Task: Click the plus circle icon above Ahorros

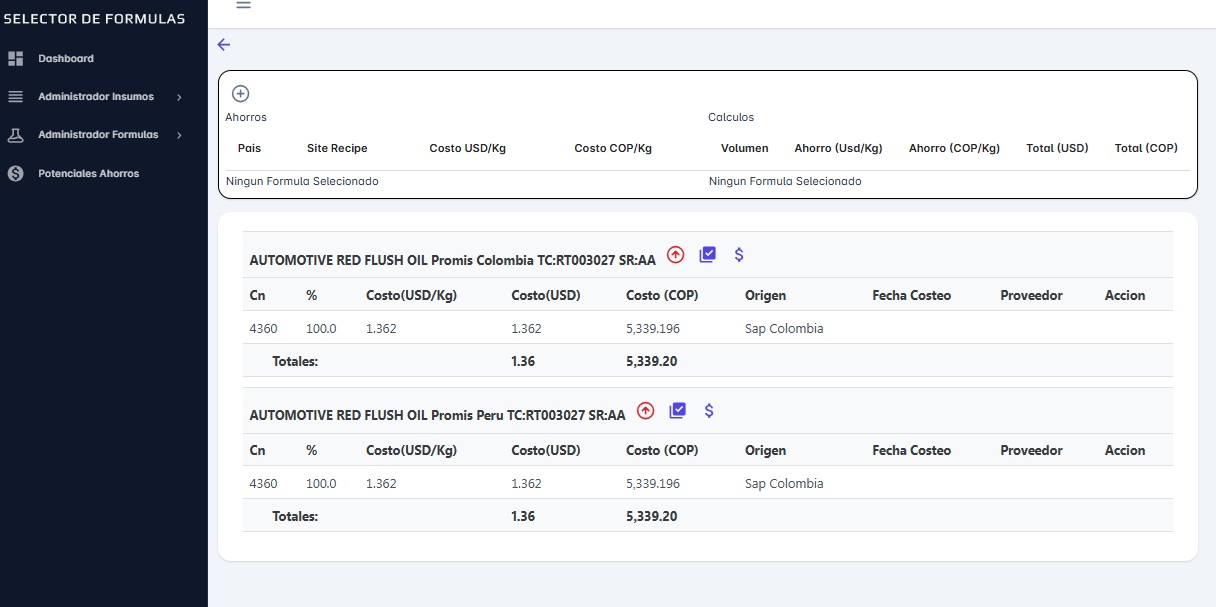Action: (240, 94)
